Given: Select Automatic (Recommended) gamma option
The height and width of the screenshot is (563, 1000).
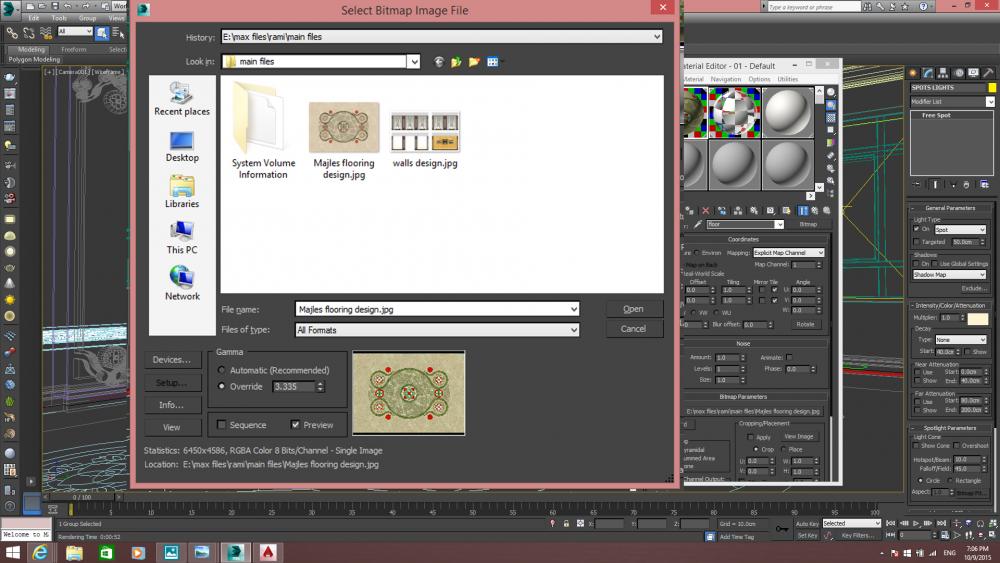Looking at the screenshot, I should point(222,370).
